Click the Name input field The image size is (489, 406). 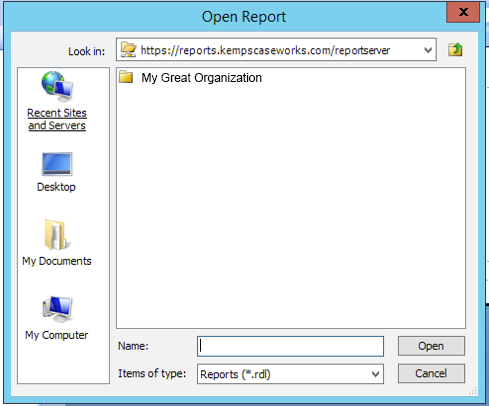290,346
